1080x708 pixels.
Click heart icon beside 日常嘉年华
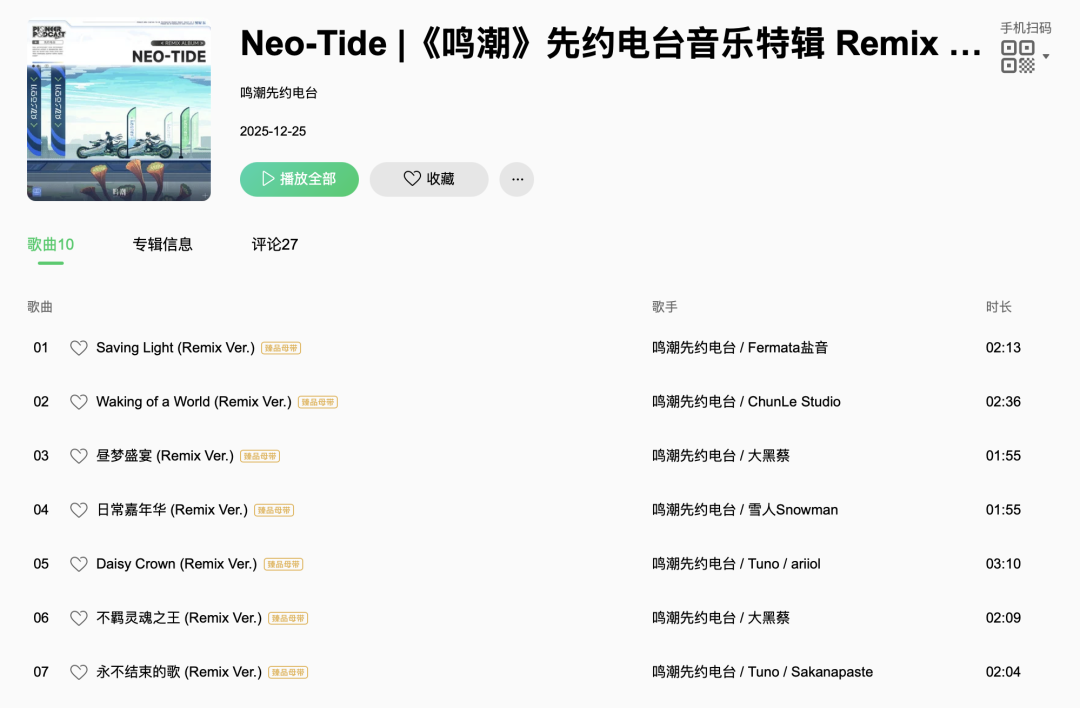click(78, 510)
